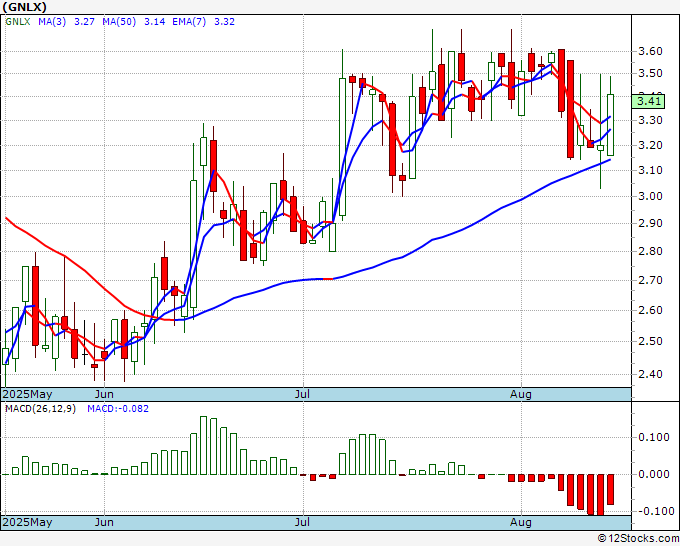This screenshot has height=546, width=680.
Task: Select the EMA(7) legend label
Action: tap(189, 22)
